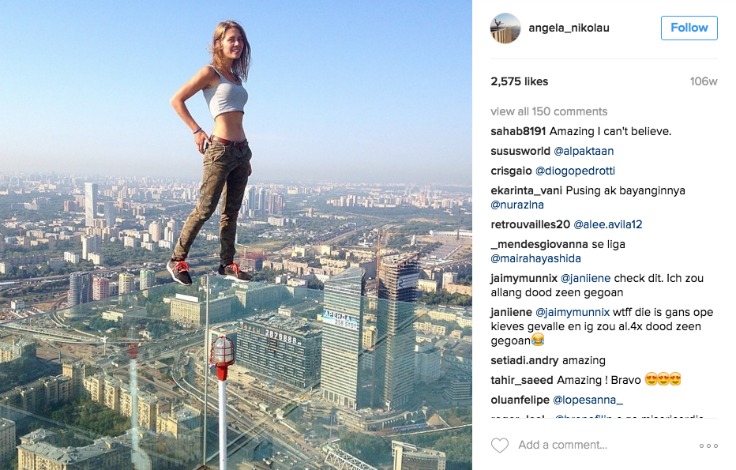736x470 pixels.
Task: Open the 106w post timestamp
Action: (x=704, y=81)
